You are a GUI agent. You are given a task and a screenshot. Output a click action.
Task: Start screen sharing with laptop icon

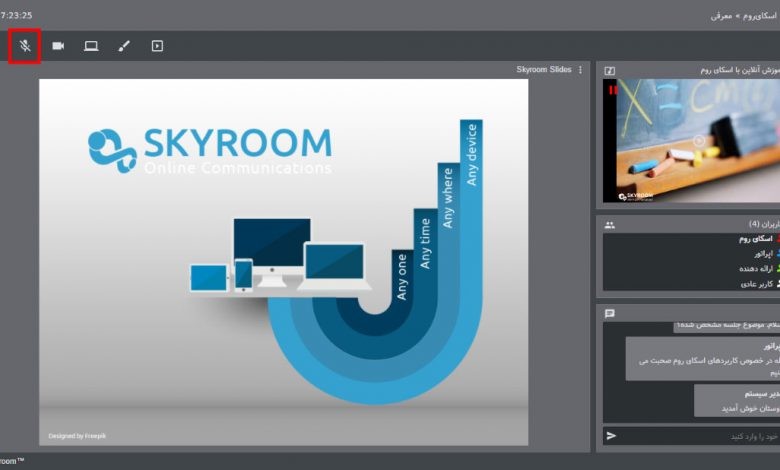[91, 46]
